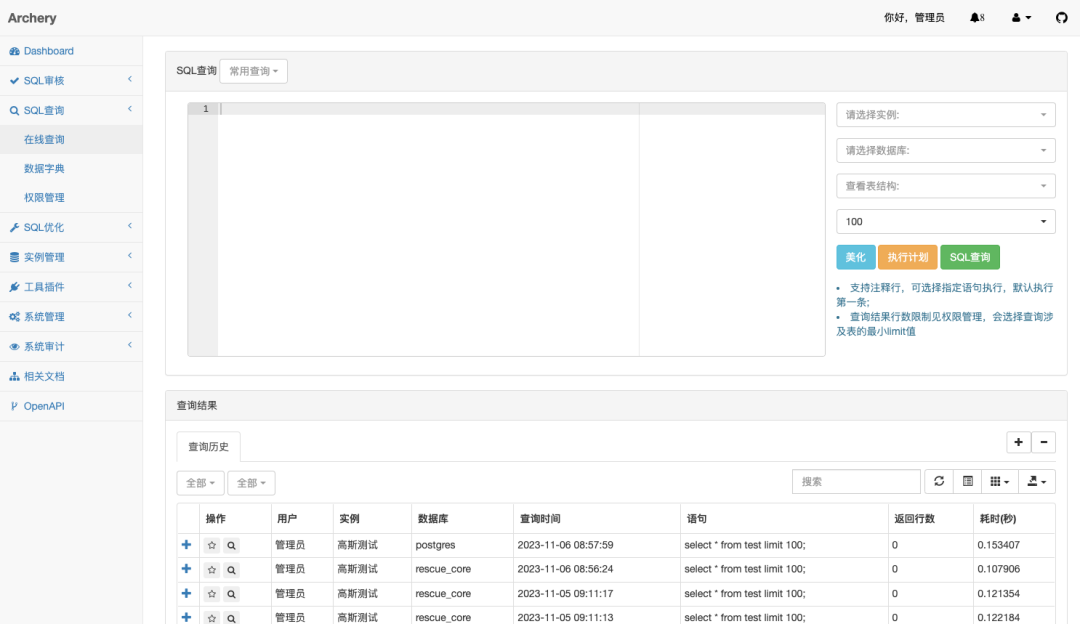Click the SQL查询 magnifier sidebar icon

click(x=14, y=110)
